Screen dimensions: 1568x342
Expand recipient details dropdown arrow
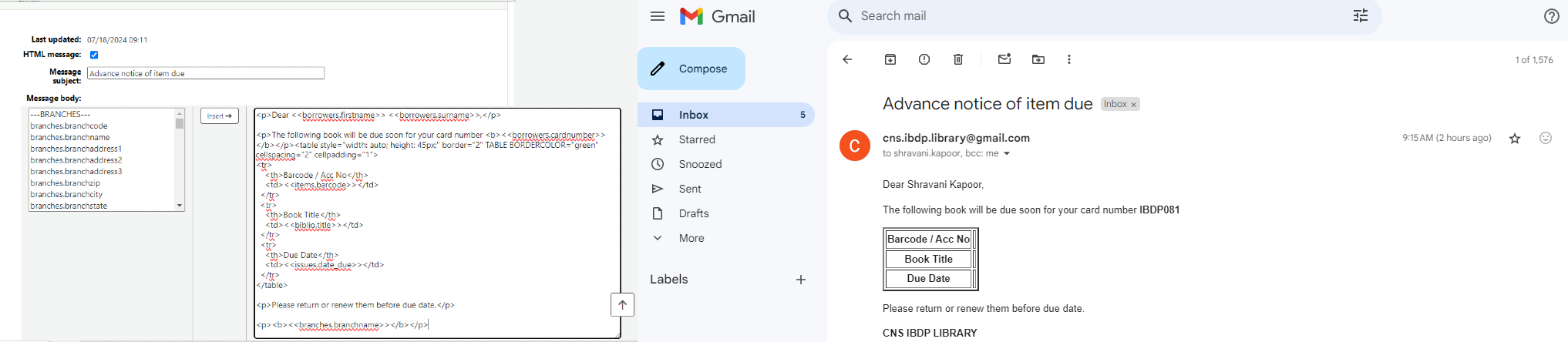pos(1007,154)
